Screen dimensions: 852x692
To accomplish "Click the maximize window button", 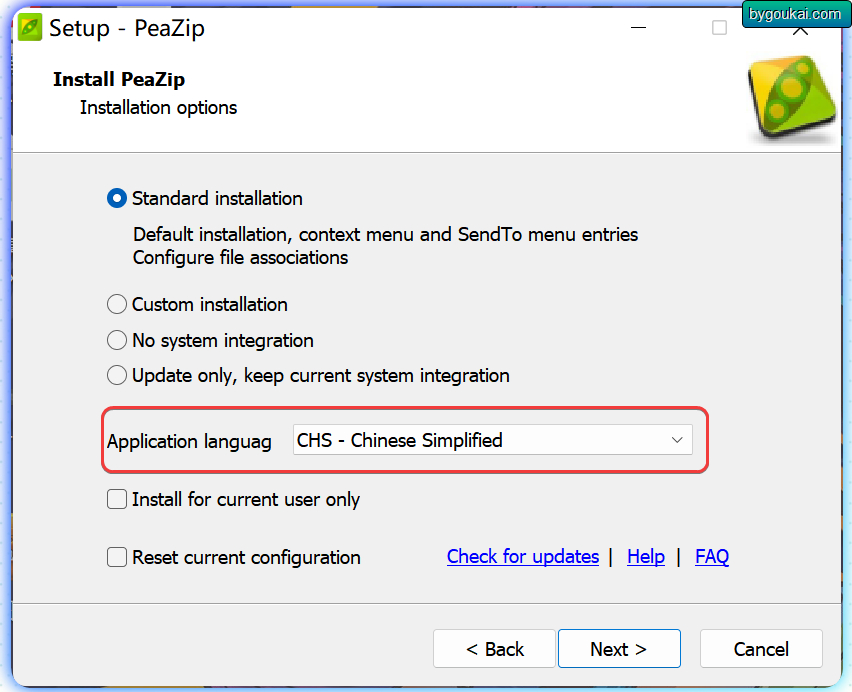I will point(719,28).
